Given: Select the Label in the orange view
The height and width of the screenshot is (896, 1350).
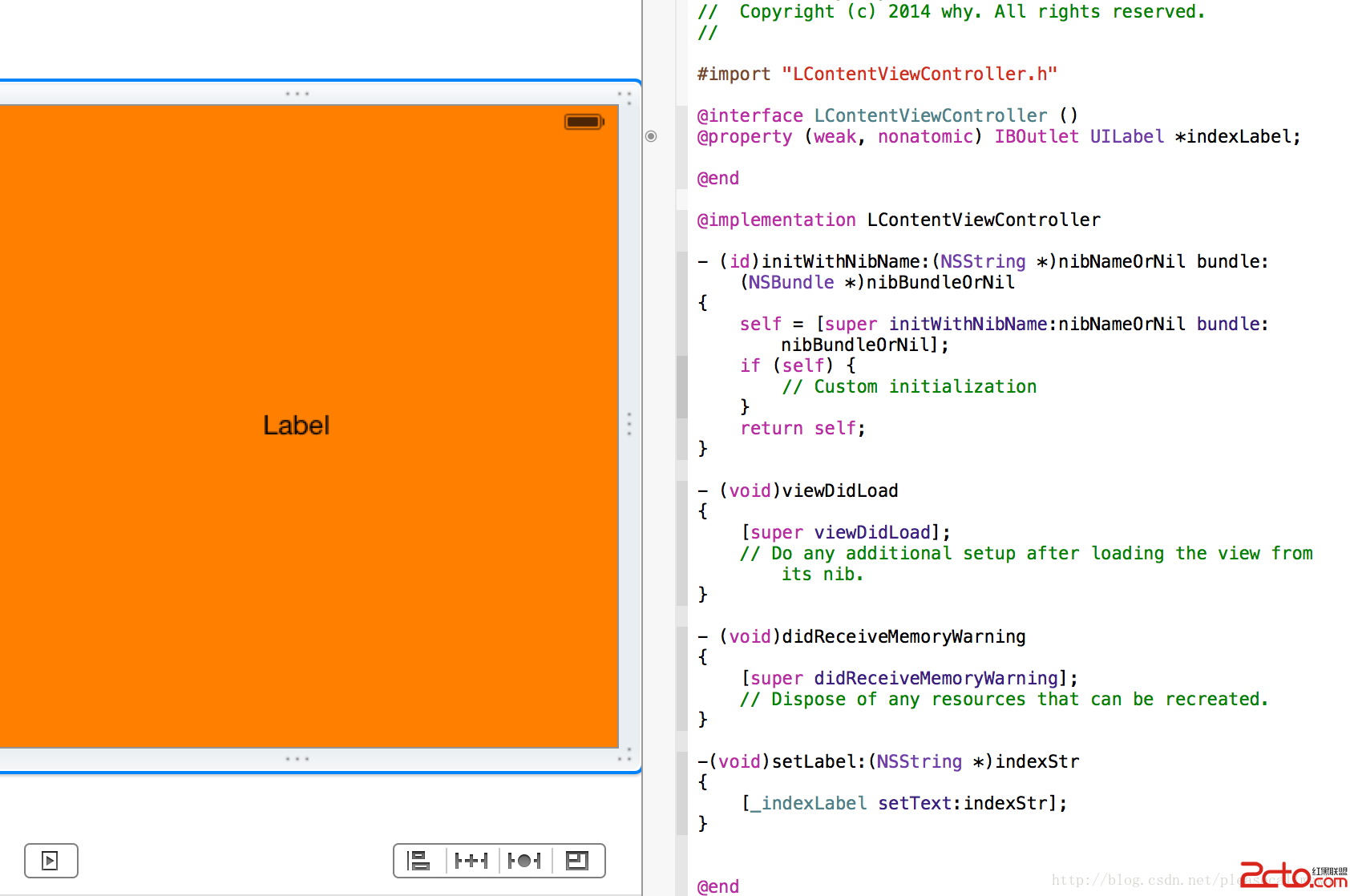Looking at the screenshot, I should pos(296,426).
